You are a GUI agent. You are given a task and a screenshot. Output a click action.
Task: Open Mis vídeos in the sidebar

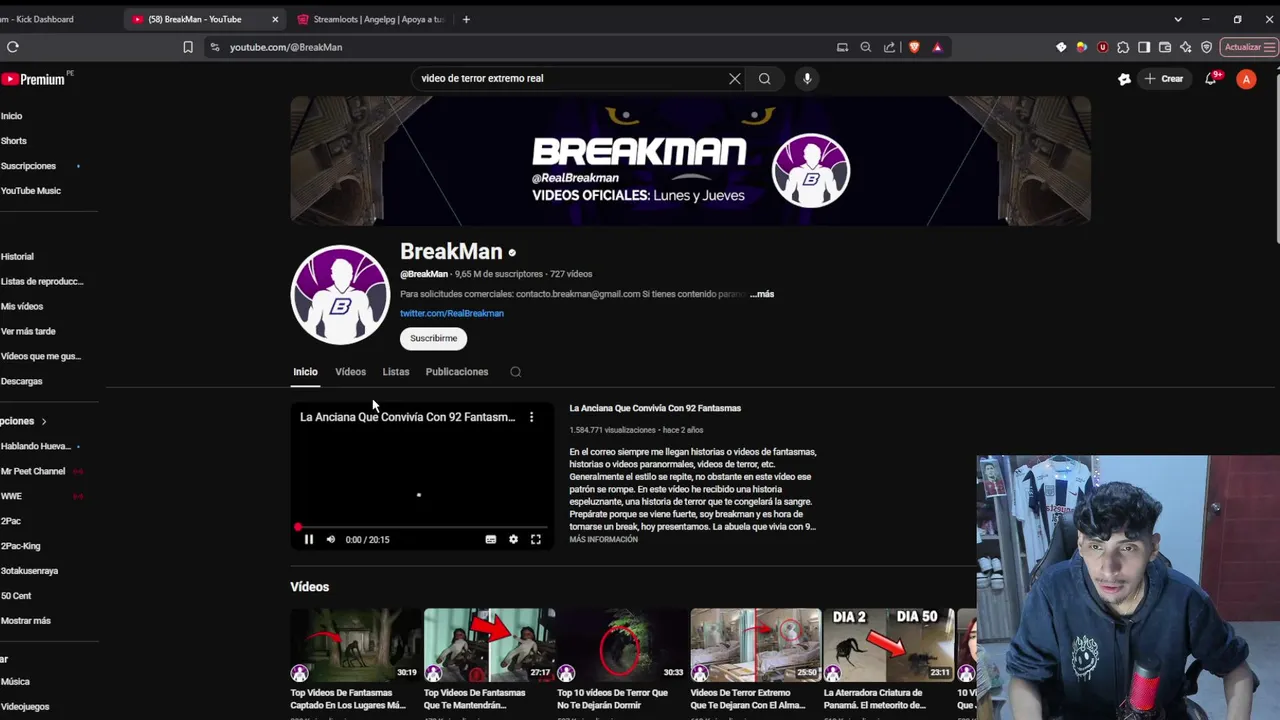[22, 307]
